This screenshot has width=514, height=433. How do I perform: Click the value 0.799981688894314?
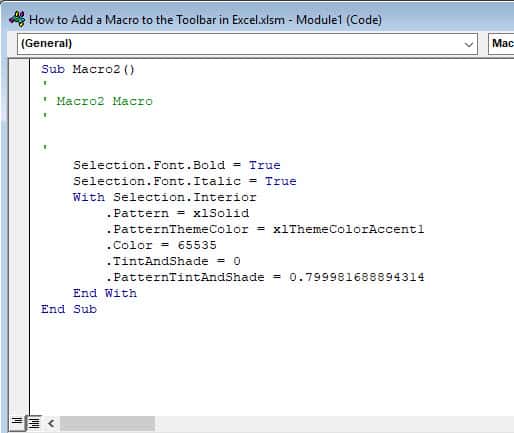coord(357,277)
